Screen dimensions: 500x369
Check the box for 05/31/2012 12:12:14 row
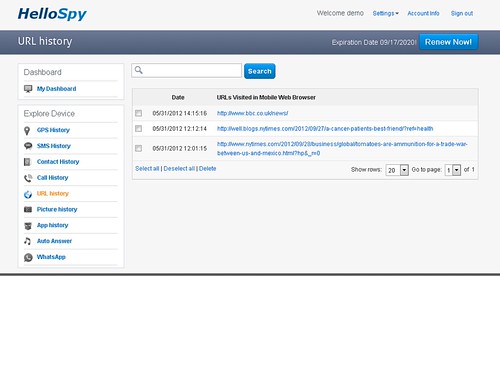138,129
